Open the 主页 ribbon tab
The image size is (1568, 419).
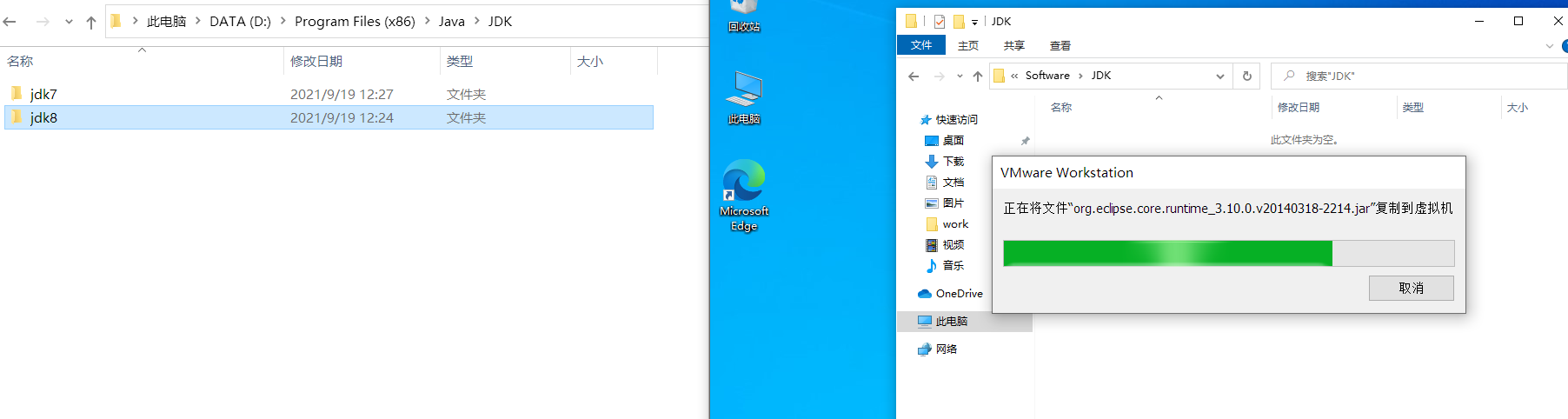click(x=968, y=46)
